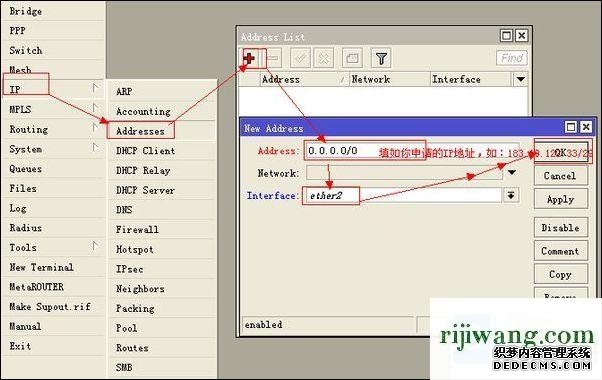Expand the MPLS submenu

pos(53,109)
